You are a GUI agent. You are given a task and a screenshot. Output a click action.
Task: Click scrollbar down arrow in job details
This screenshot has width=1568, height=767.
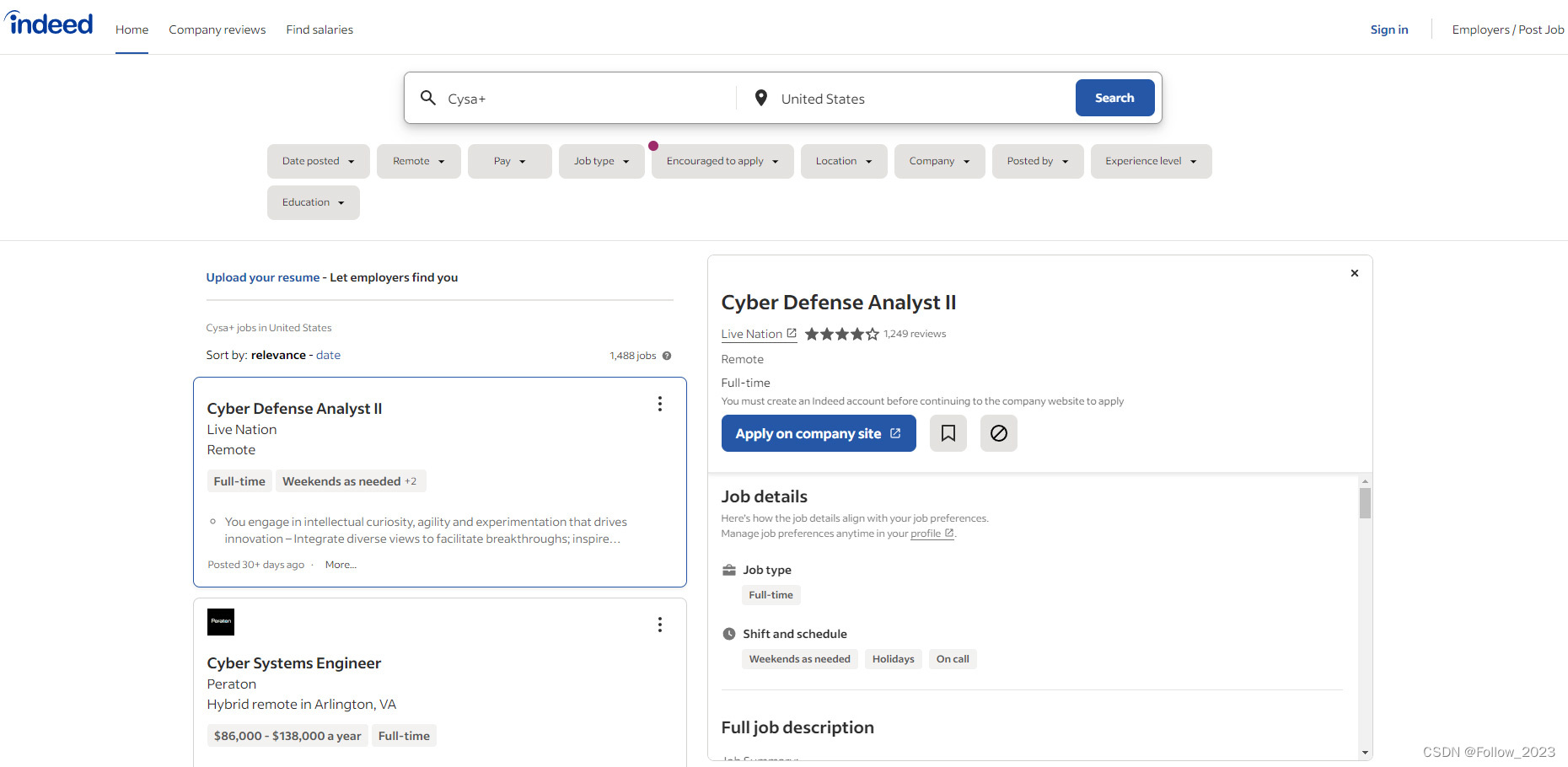click(1365, 753)
